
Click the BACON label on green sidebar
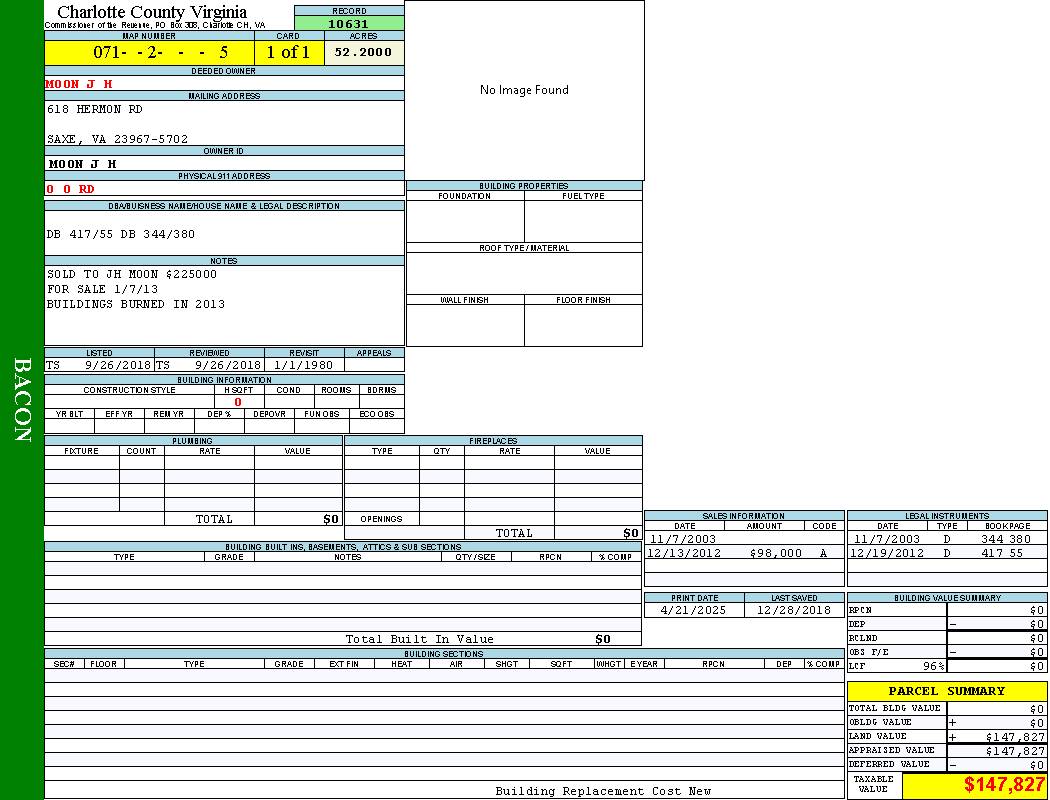pos(22,400)
